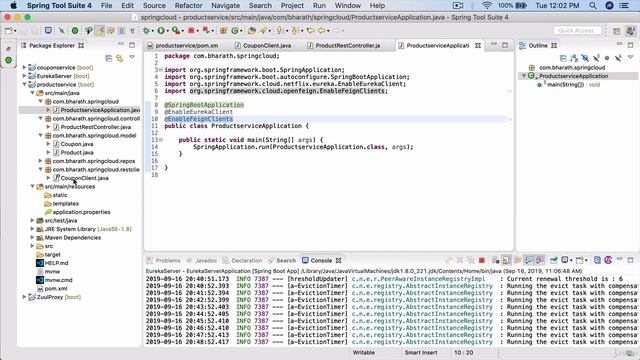
Task: Switch to CouponClient.java editor tab
Action: click(x=262, y=45)
